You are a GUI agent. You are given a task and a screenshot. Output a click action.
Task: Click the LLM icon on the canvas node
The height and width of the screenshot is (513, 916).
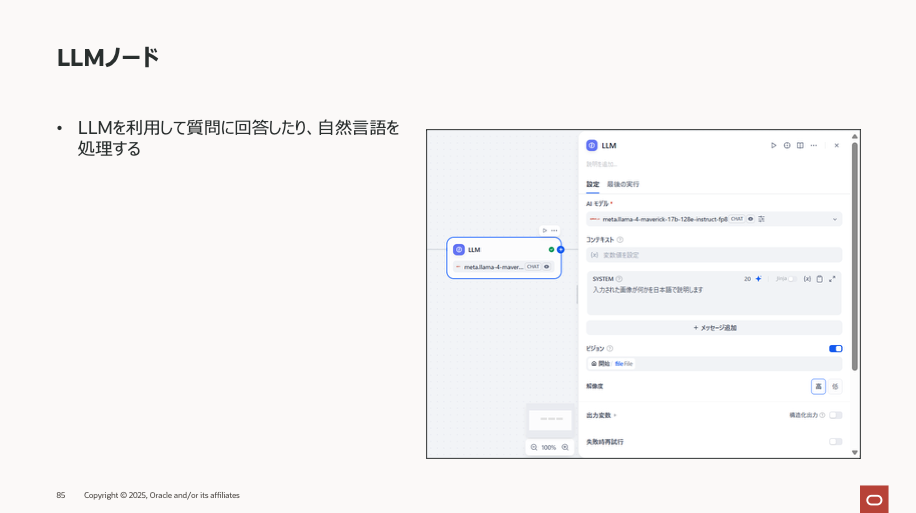coord(459,249)
